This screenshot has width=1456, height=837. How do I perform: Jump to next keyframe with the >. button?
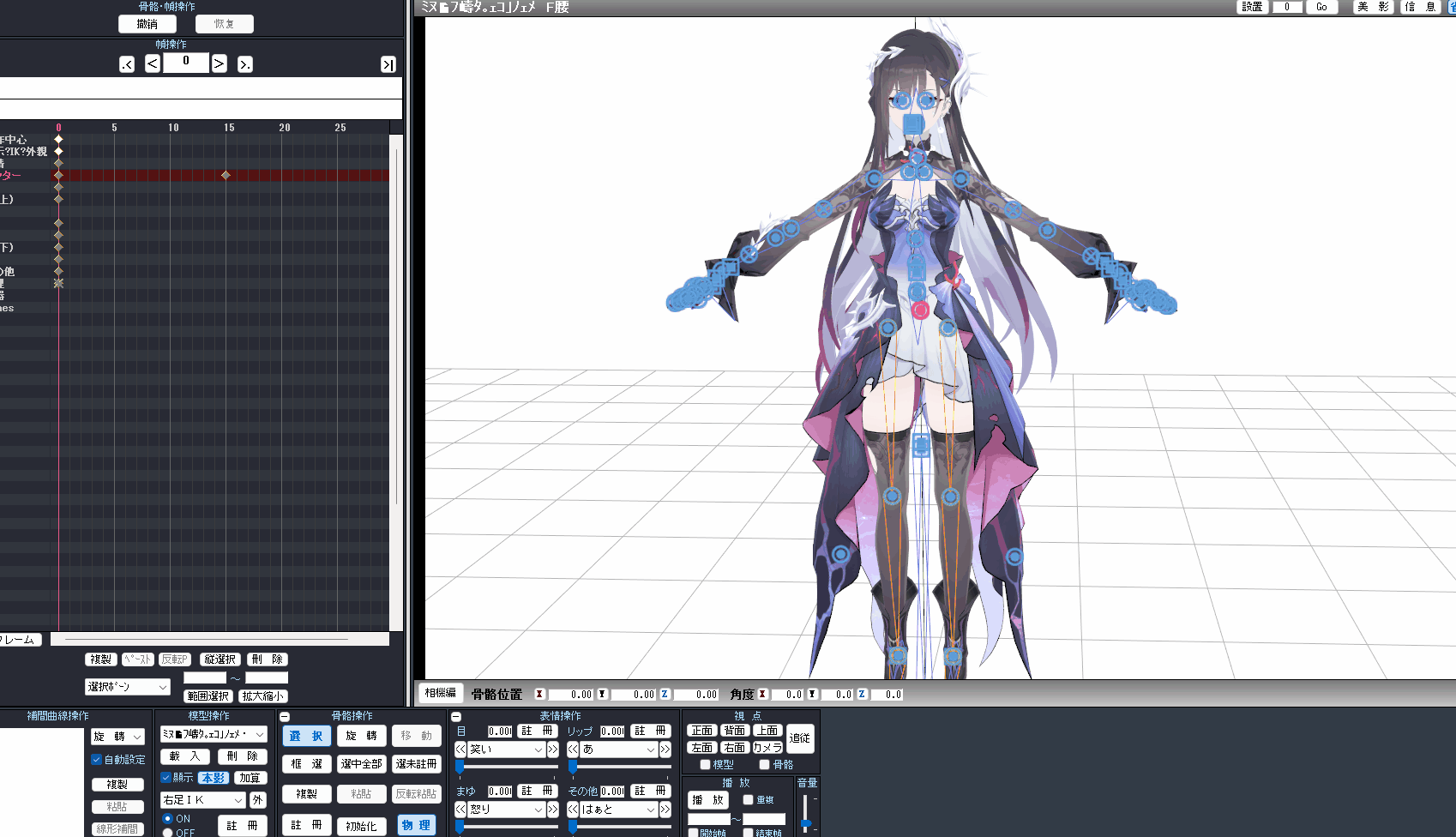coord(245,64)
